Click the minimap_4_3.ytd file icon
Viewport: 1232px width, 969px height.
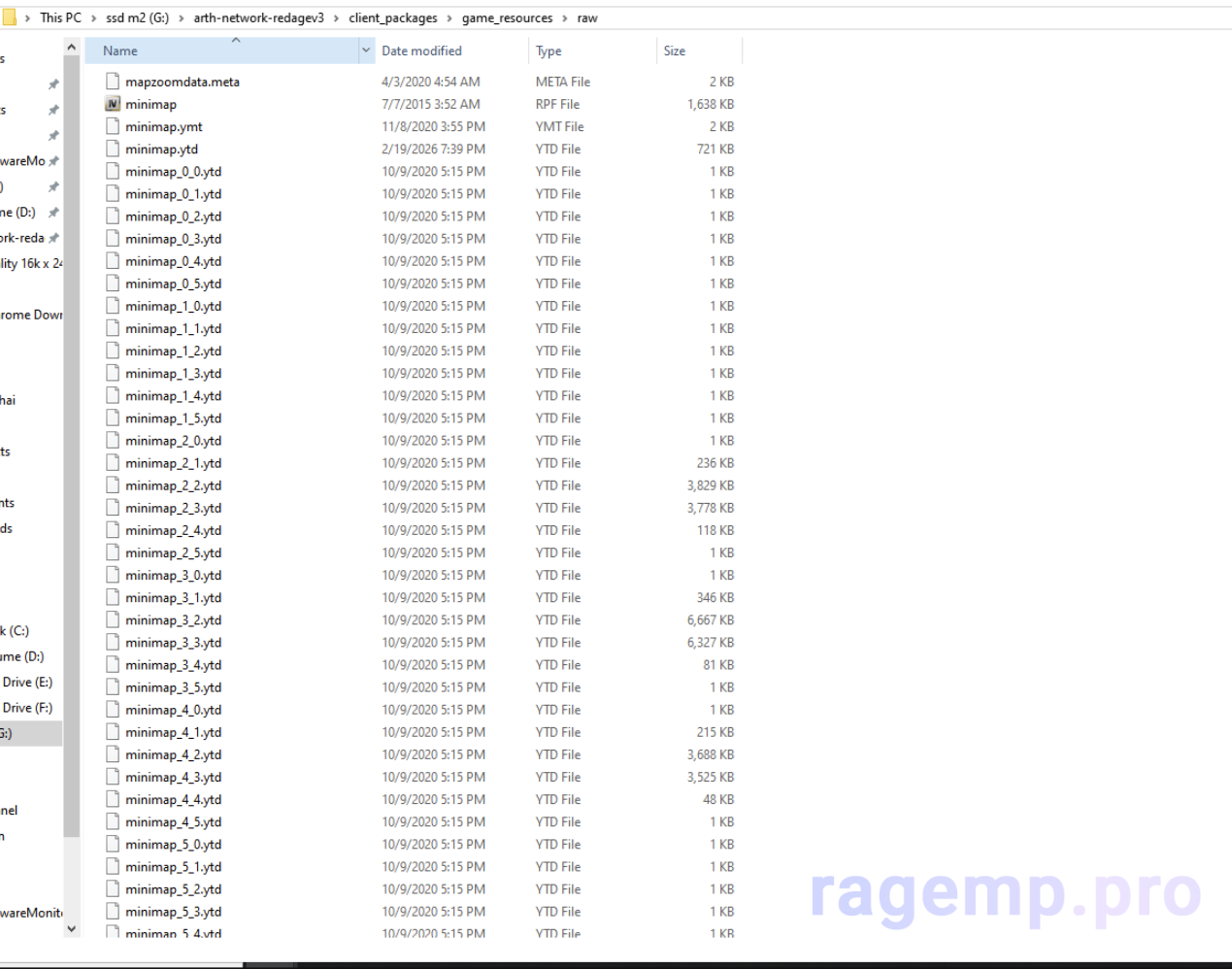pos(113,777)
